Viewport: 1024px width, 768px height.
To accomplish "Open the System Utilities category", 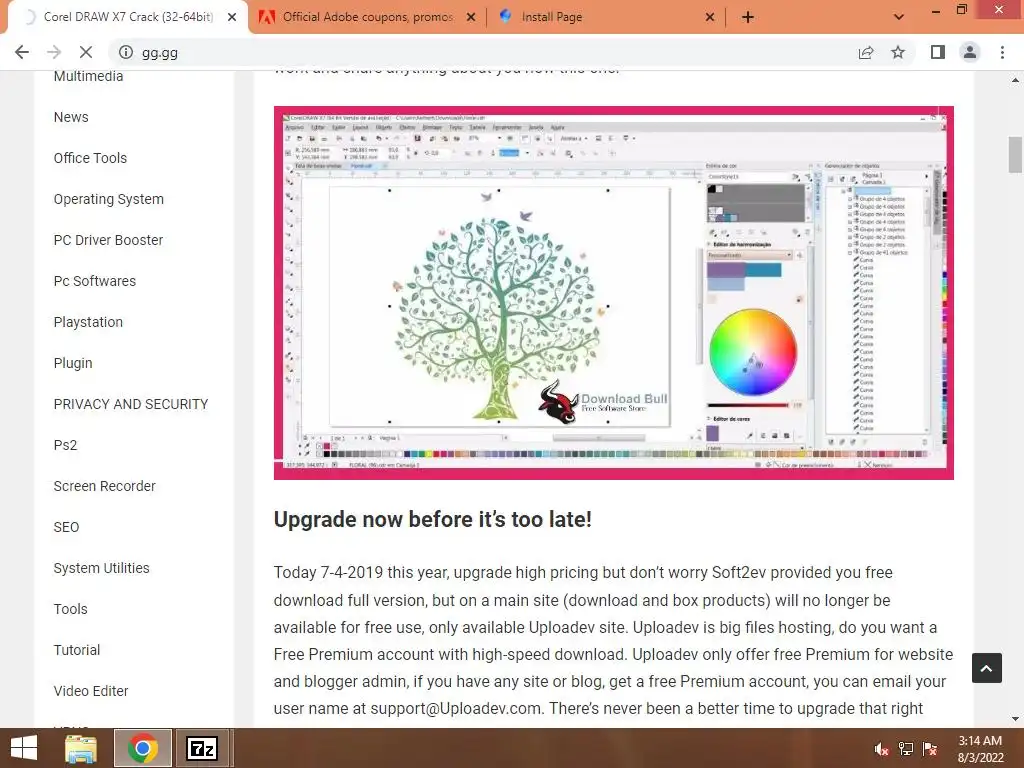I will (x=101, y=568).
